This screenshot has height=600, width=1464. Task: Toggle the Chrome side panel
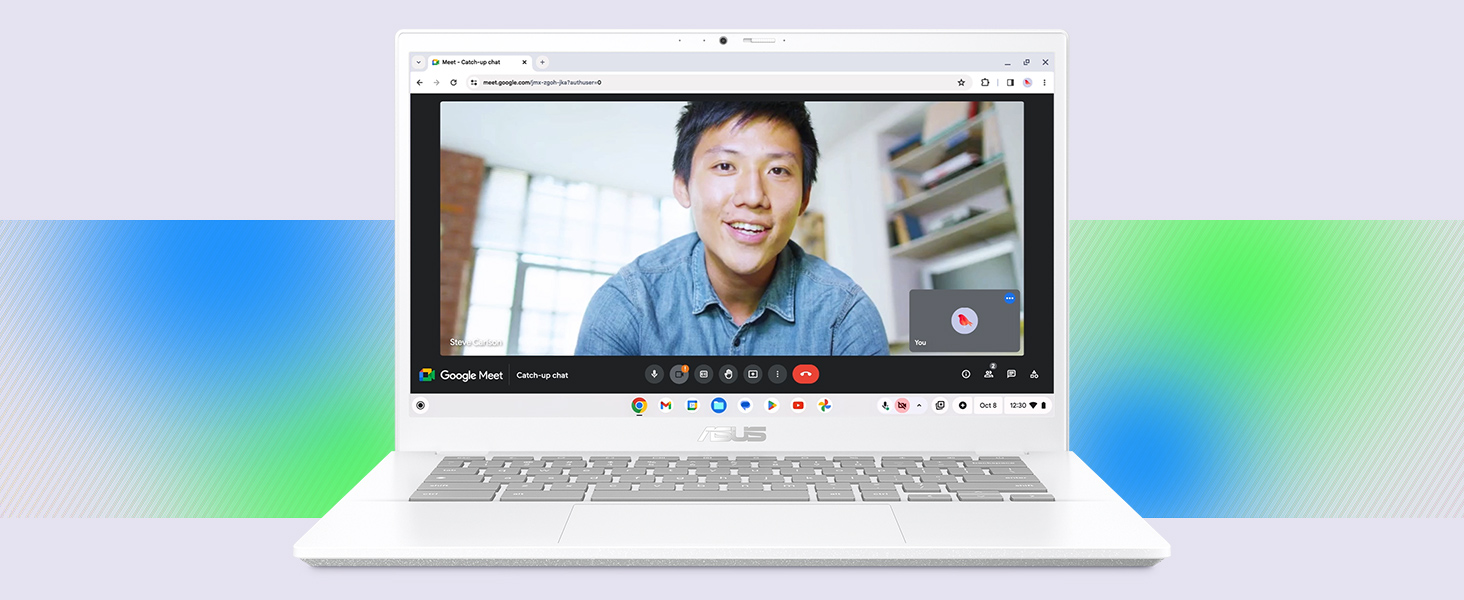(x=1010, y=82)
